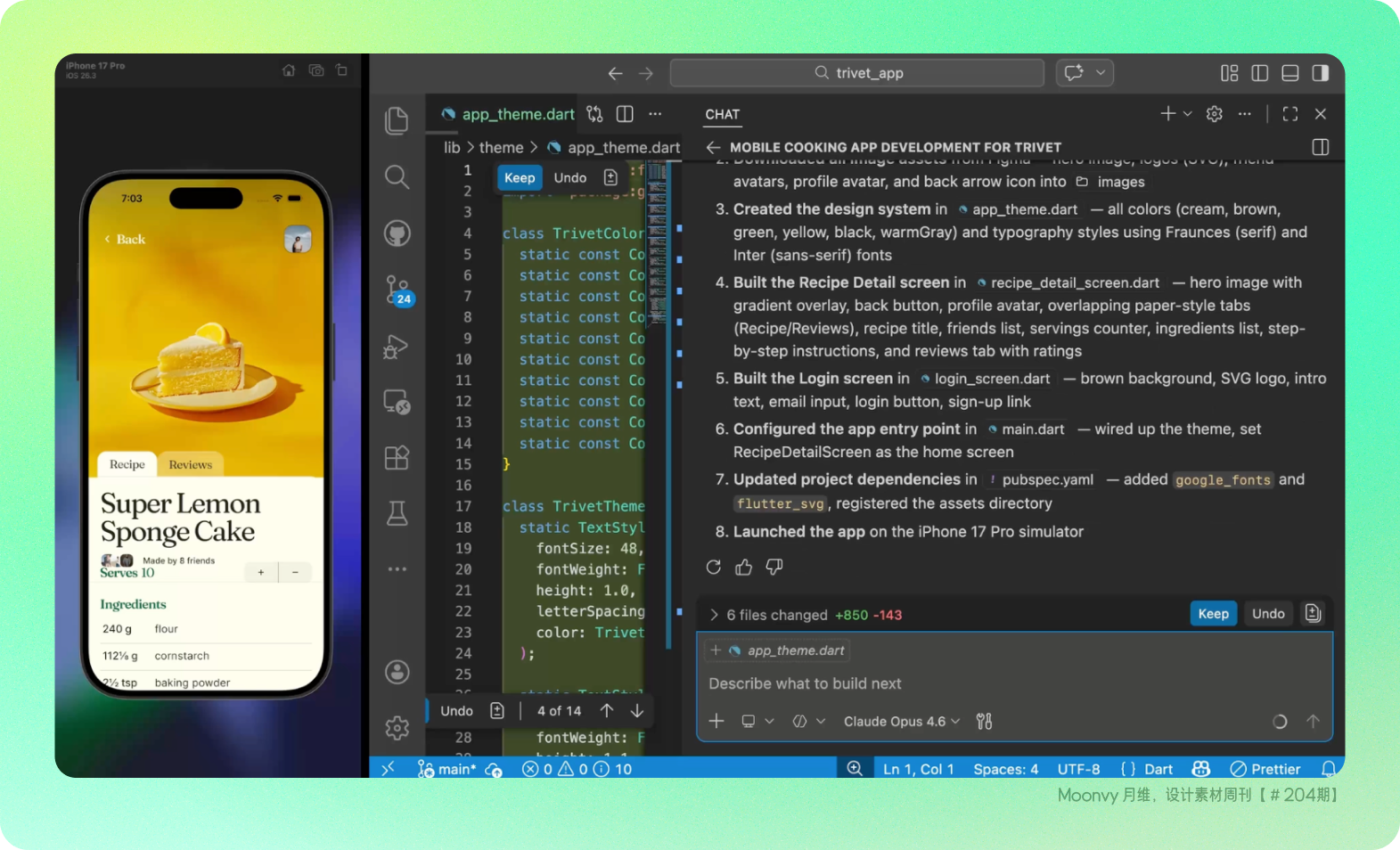
Task: Toggle the secondary side bar layout
Action: pos(1320,73)
